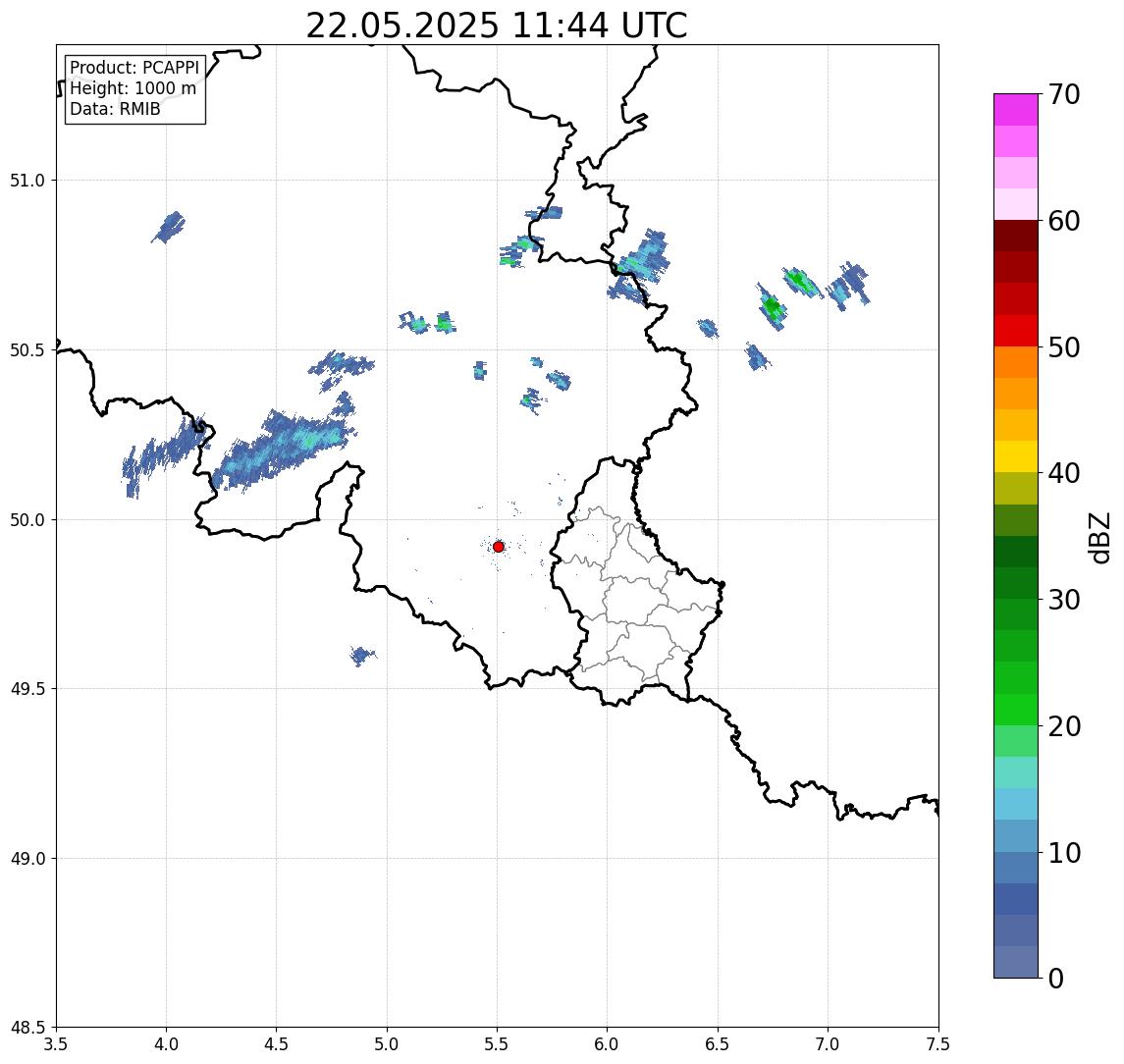Click the yellow colorbar segment above 40

tap(1016, 456)
